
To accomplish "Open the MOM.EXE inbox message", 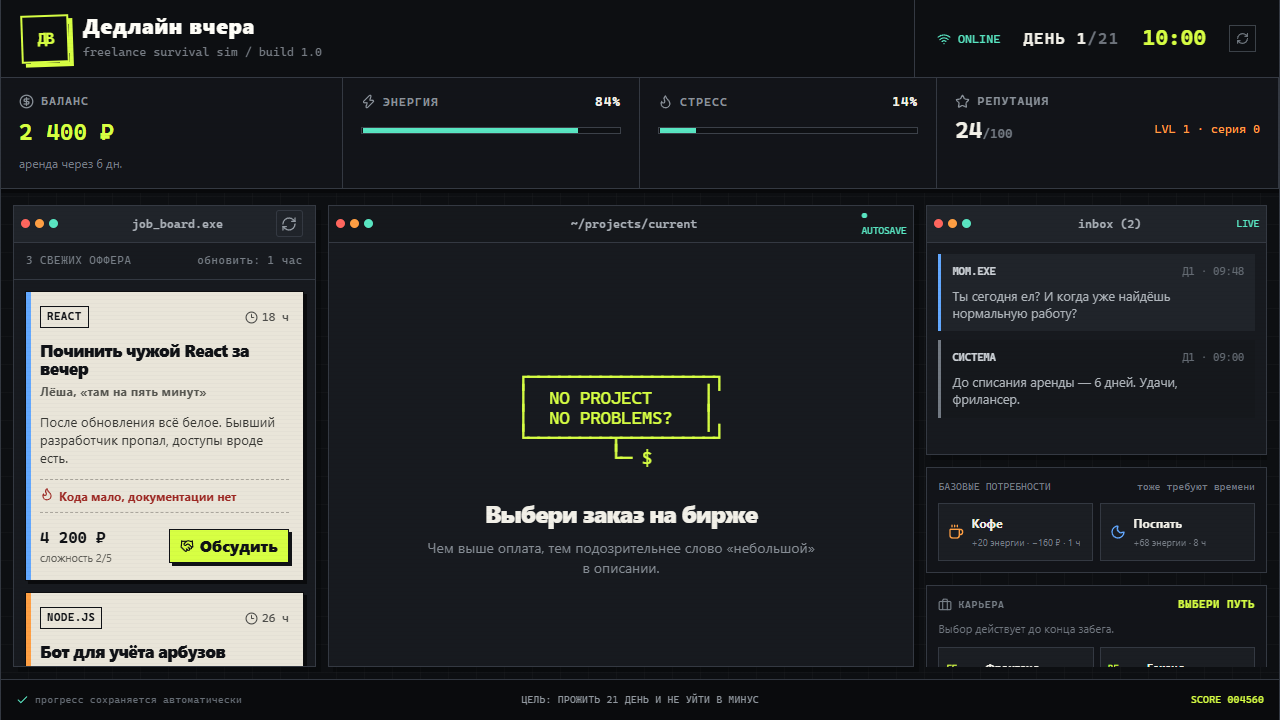I will 1096,292.
